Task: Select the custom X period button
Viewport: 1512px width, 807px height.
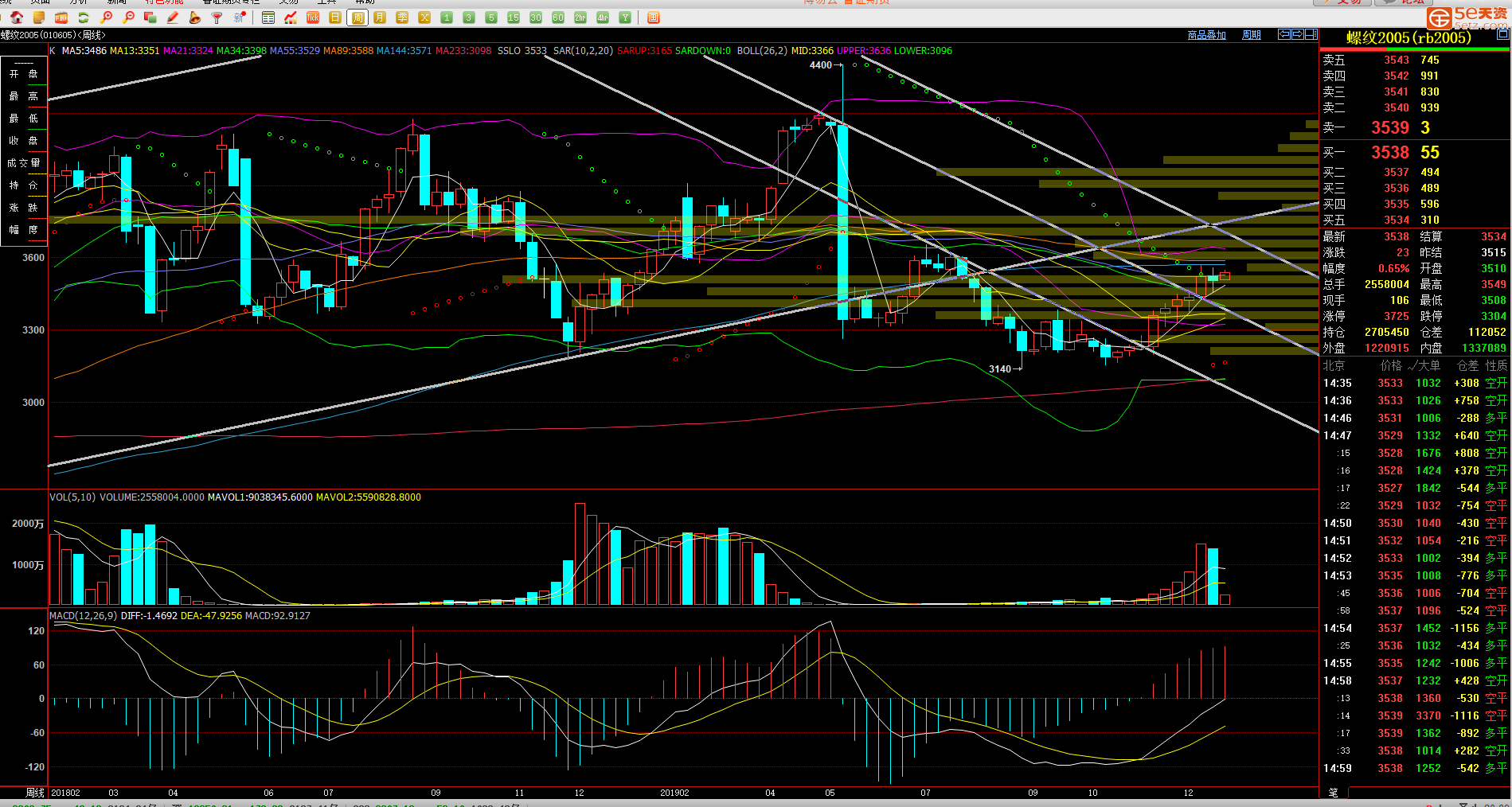Action: [424, 18]
